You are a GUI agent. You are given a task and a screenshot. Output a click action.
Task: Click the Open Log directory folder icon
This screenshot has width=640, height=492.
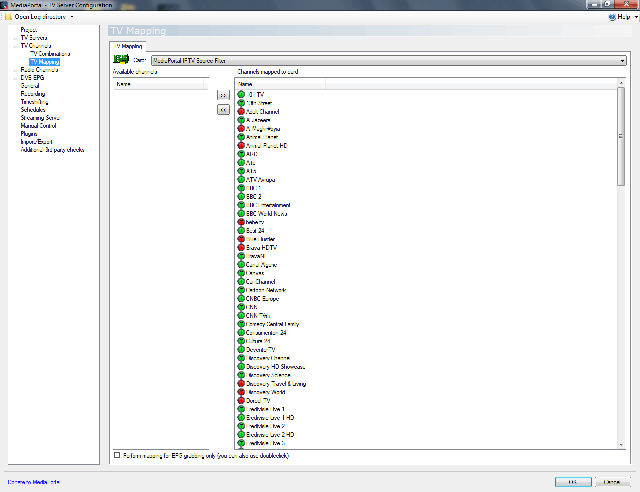coord(8,17)
